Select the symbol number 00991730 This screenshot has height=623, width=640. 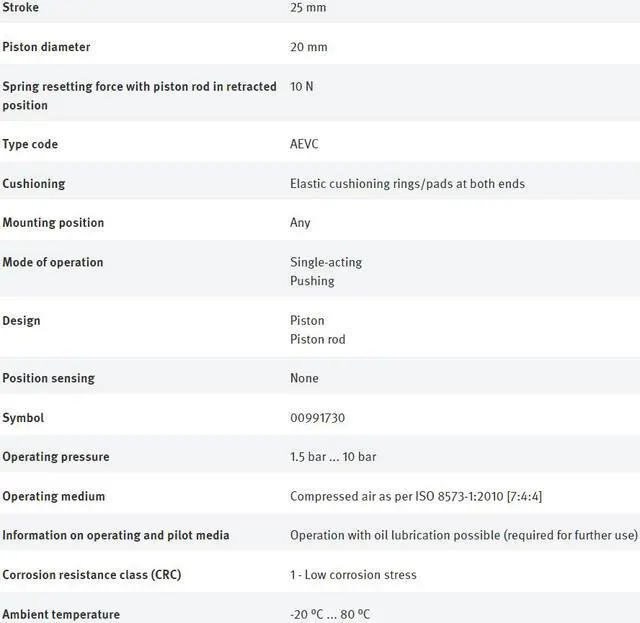[317, 418]
